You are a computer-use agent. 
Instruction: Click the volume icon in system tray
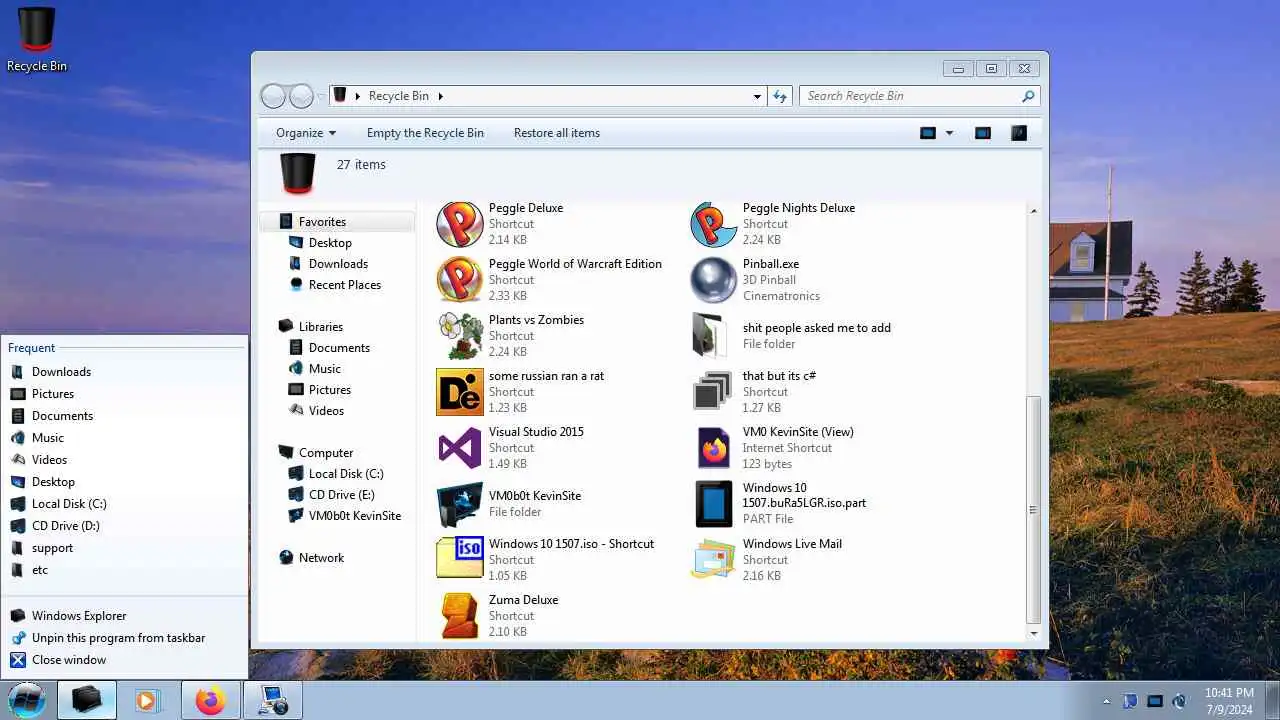tap(1179, 701)
